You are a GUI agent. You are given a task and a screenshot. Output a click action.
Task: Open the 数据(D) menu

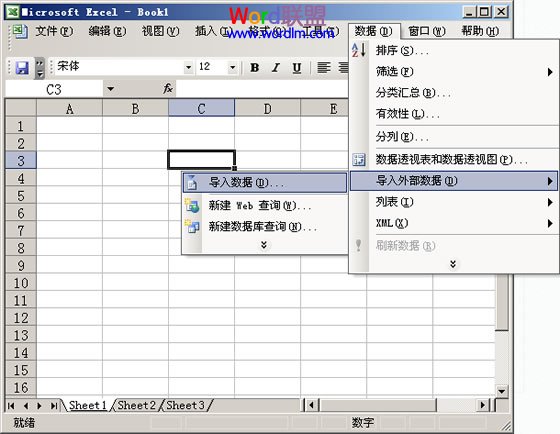coord(374,31)
